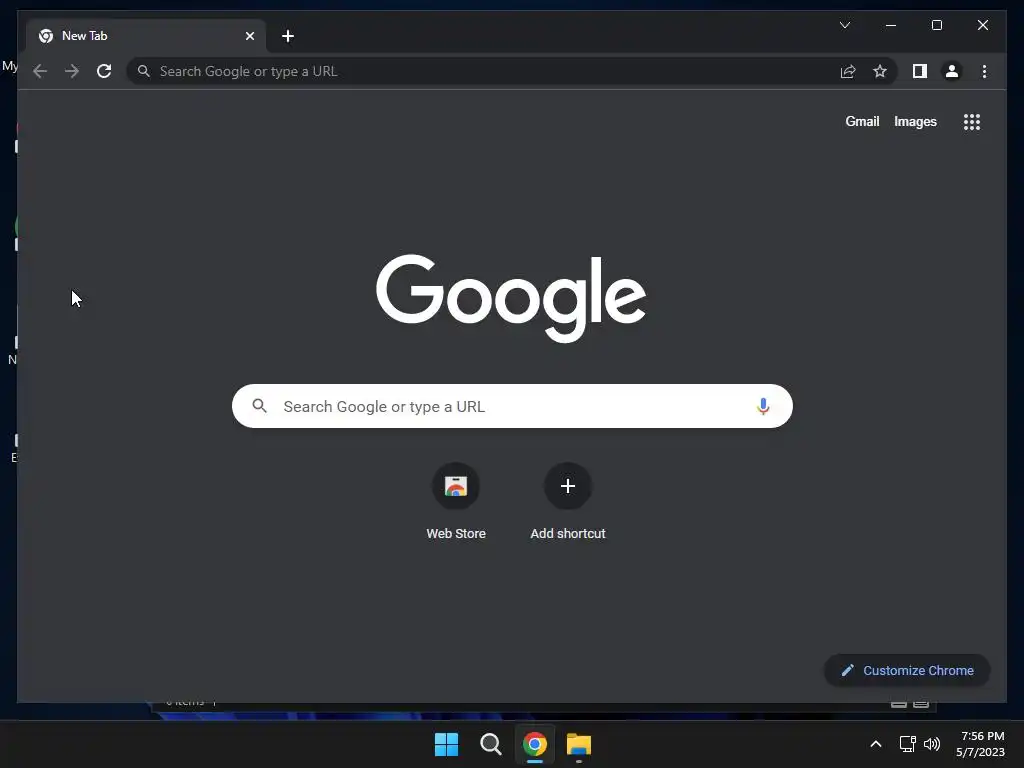
Task: Bookmark this tab with the star icon
Action: (x=880, y=71)
